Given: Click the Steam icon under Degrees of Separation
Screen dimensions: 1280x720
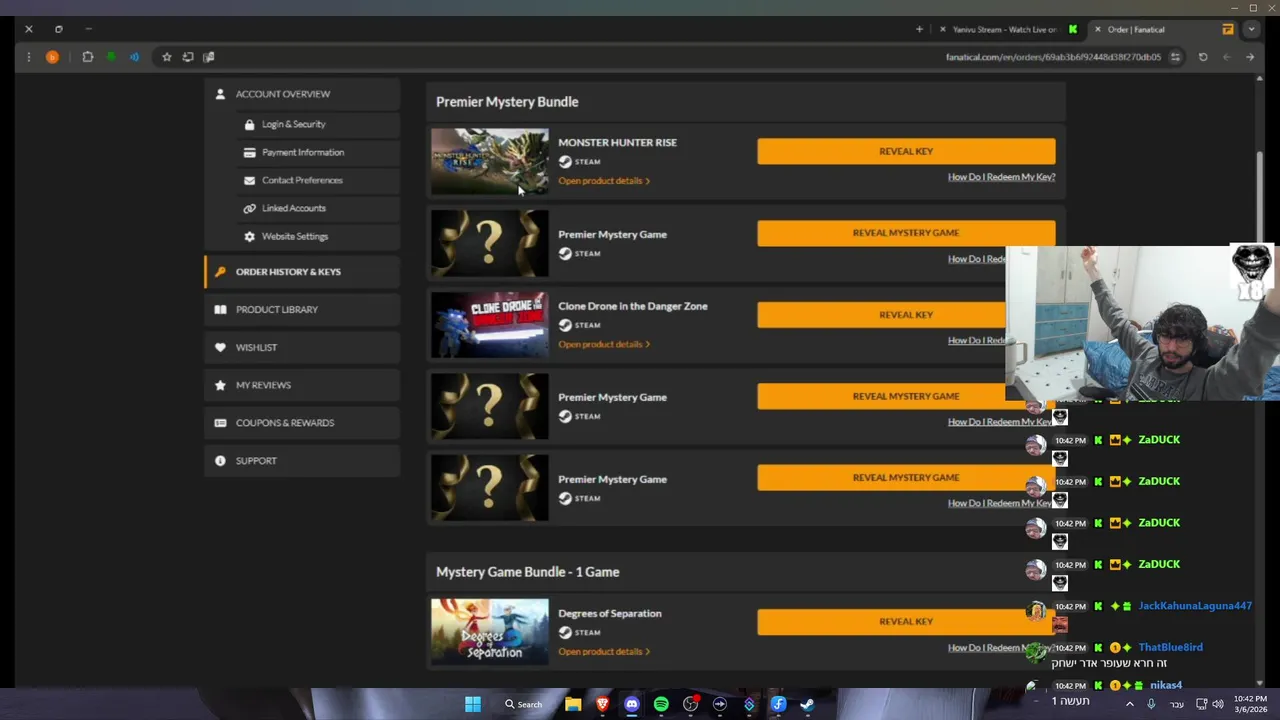Looking at the screenshot, I should point(565,632).
